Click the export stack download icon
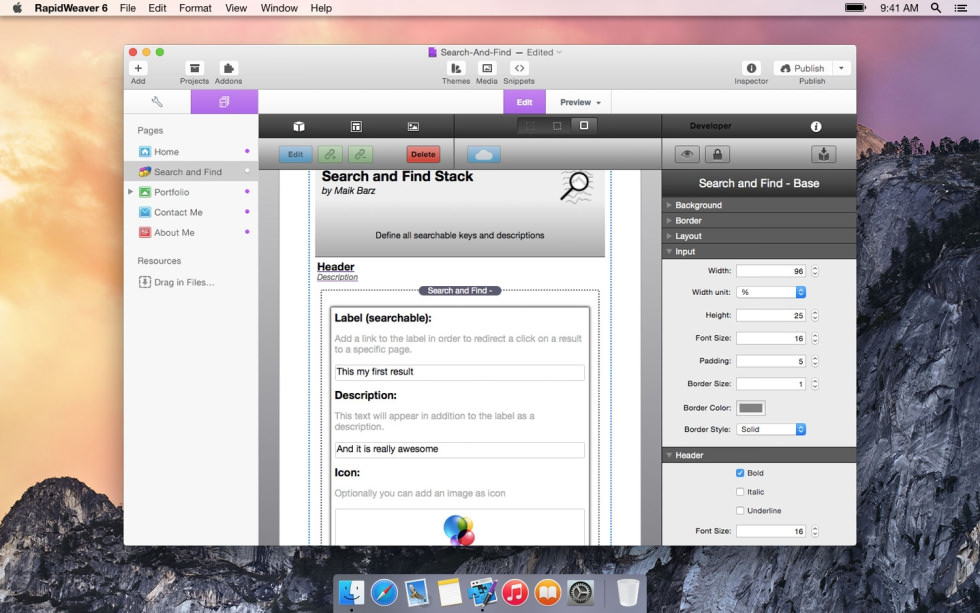 (824, 154)
